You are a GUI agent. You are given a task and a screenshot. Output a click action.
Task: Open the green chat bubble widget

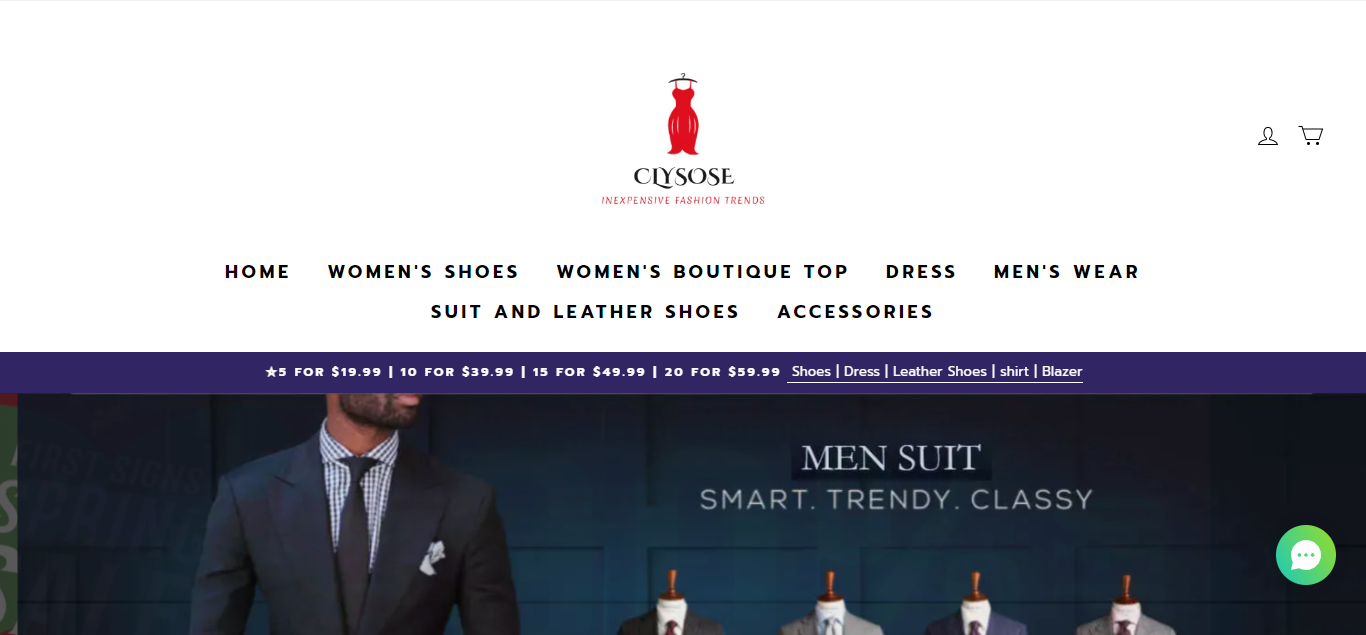coord(1306,555)
